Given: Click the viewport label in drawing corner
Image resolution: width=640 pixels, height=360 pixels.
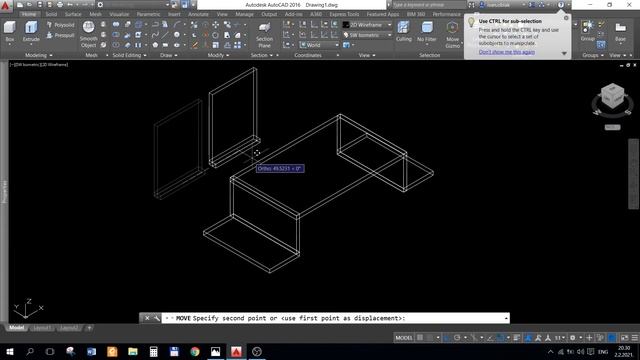Looking at the screenshot, I should click(x=39, y=64).
